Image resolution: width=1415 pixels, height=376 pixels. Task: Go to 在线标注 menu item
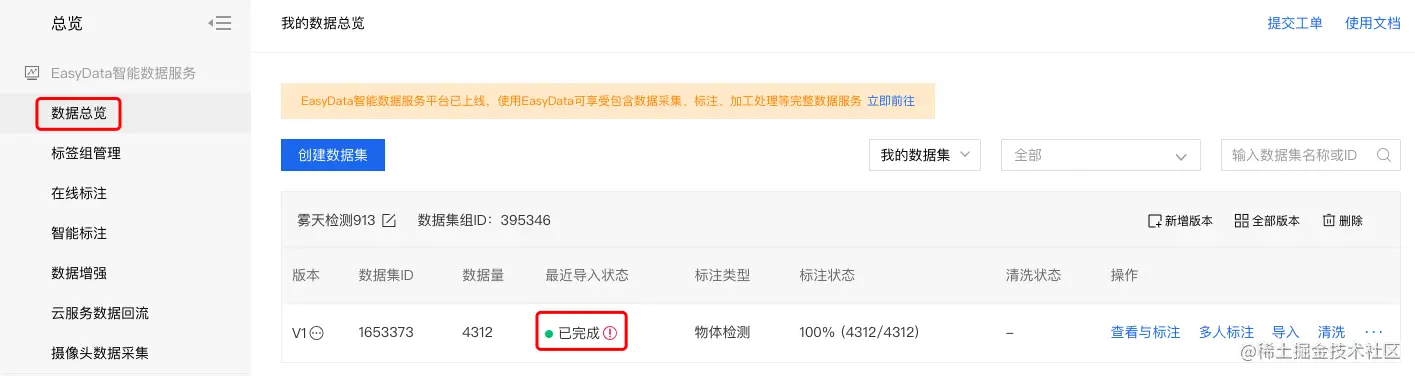coord(79,193)
